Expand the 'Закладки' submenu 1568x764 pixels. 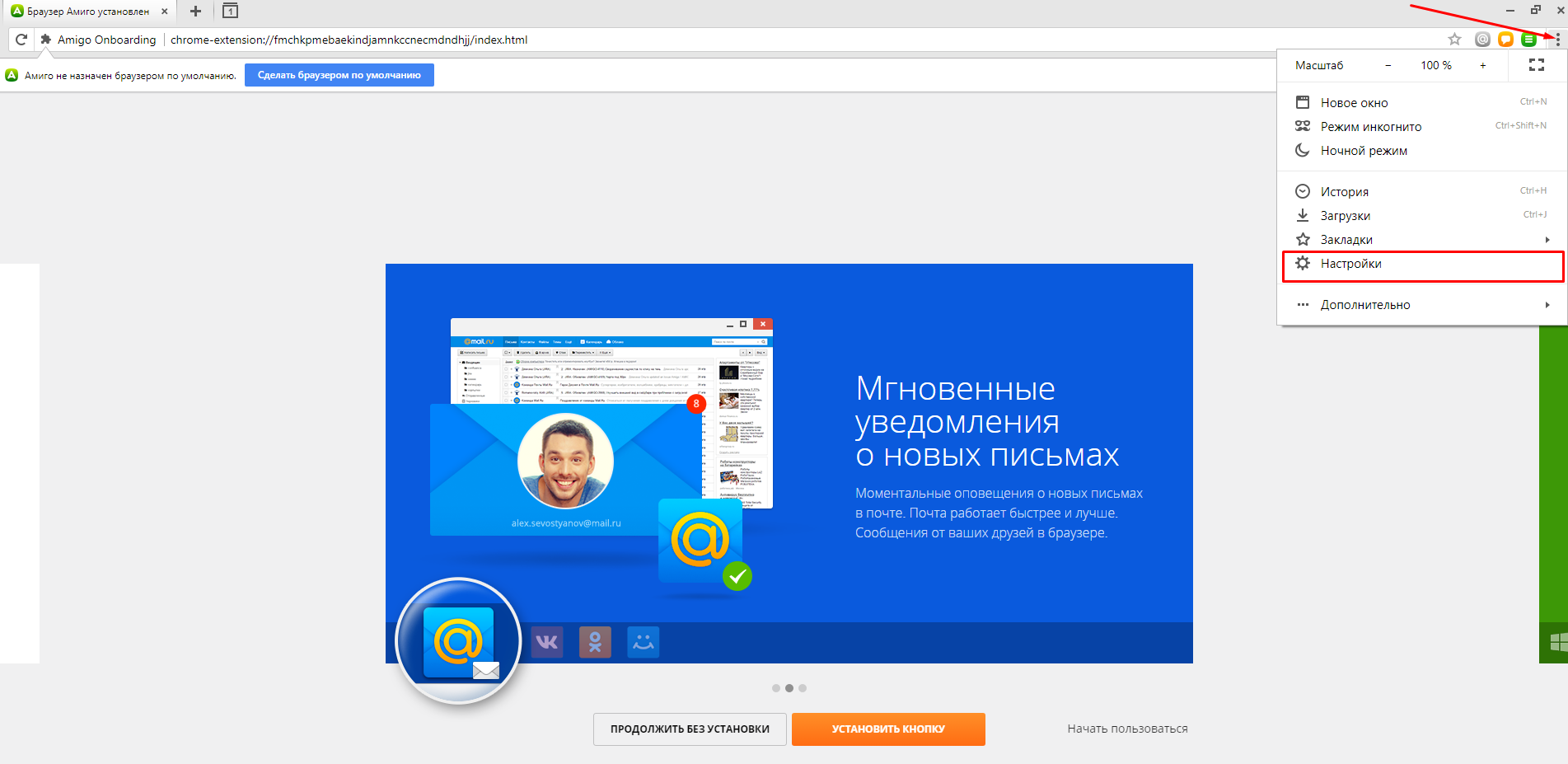coord(1422,239)
